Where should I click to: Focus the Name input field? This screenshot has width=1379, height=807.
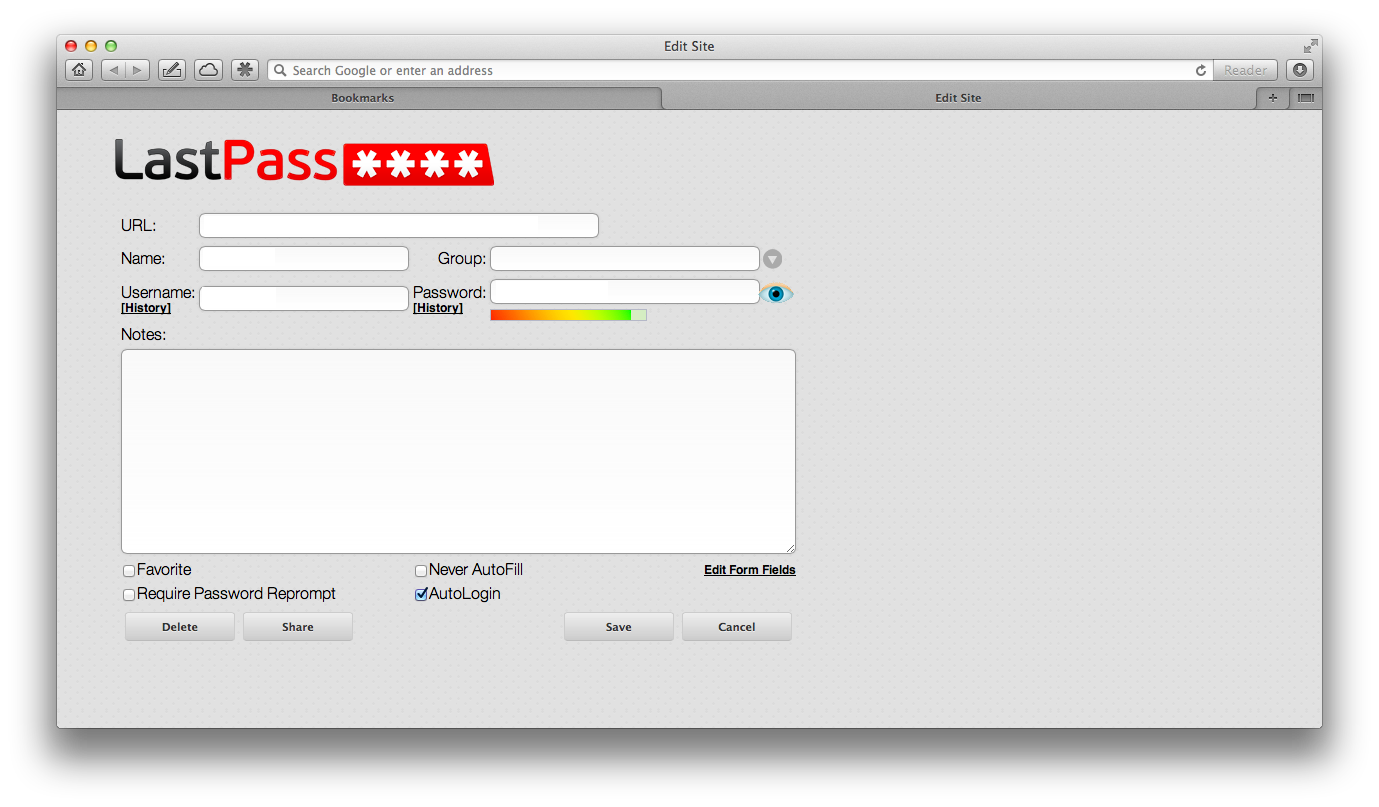(304, 259)
